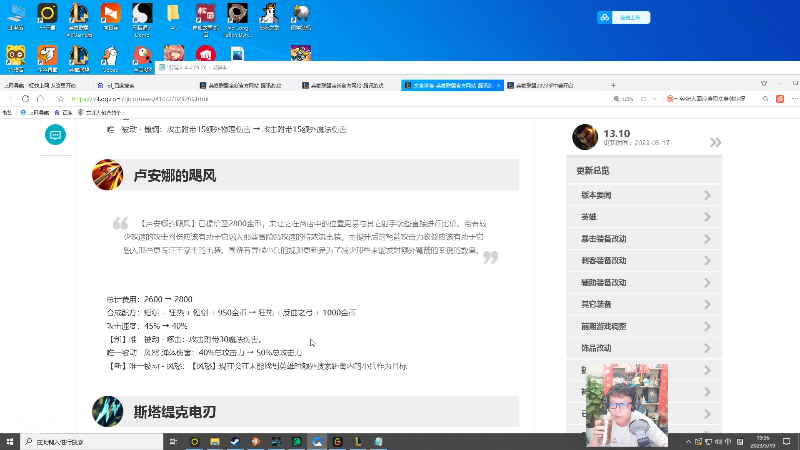Click the Windows taskbar search box
This screenshot has height=450, width=800.
point(92,442)
